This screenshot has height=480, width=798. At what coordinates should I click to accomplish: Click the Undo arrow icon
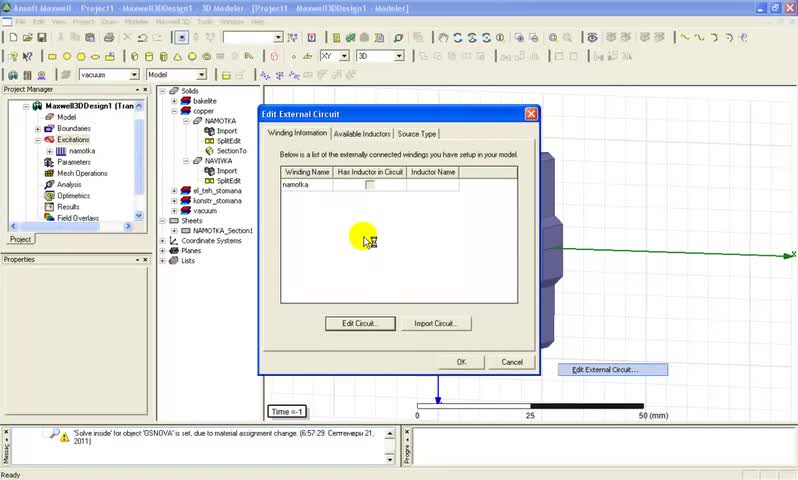point(142,38)
